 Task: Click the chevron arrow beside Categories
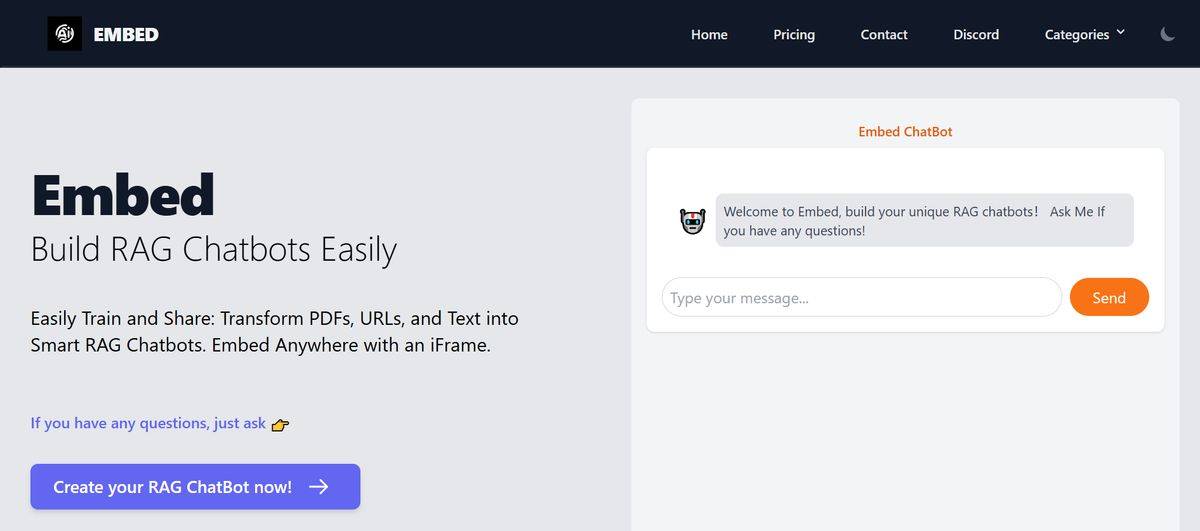[x=1120, y=32]
